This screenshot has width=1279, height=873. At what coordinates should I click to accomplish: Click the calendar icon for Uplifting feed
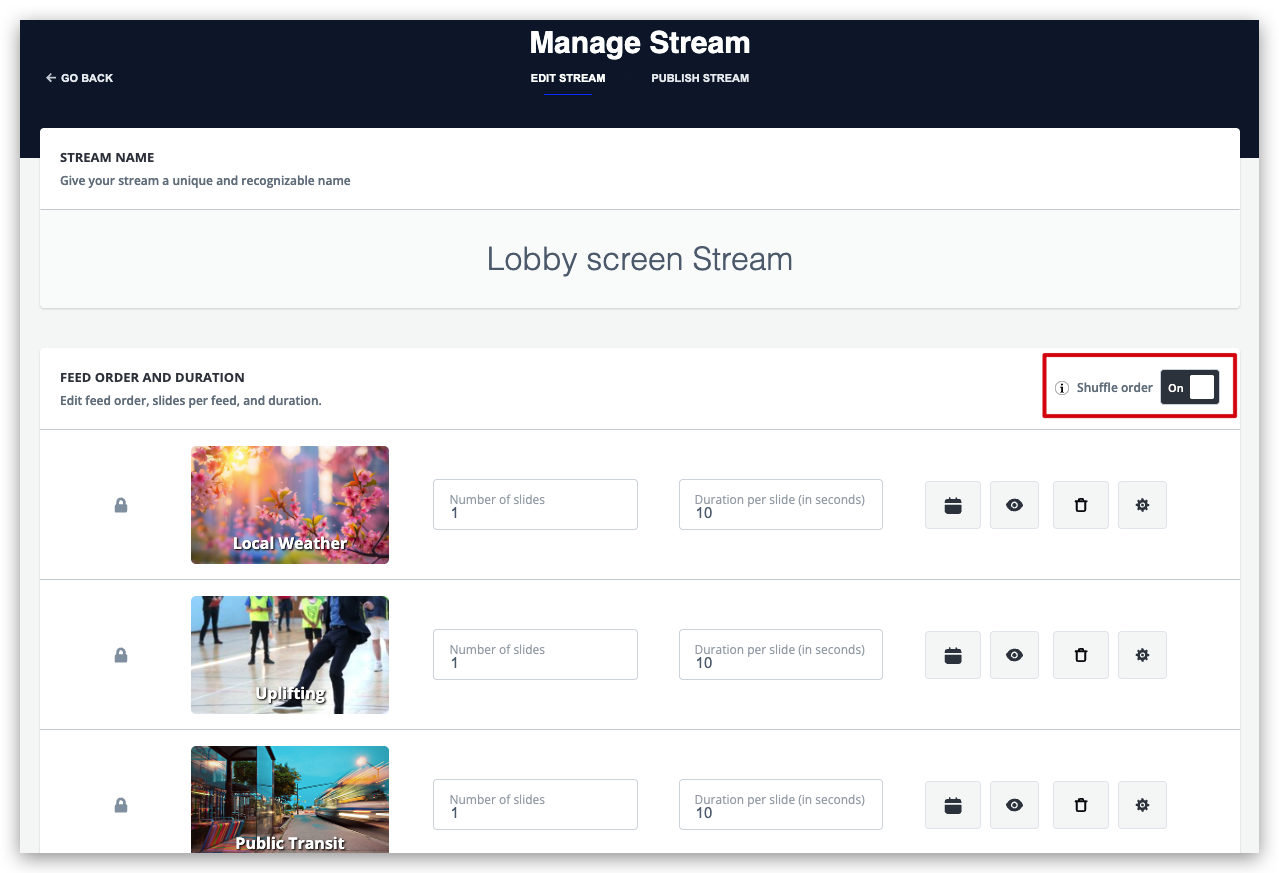[952, 655]
